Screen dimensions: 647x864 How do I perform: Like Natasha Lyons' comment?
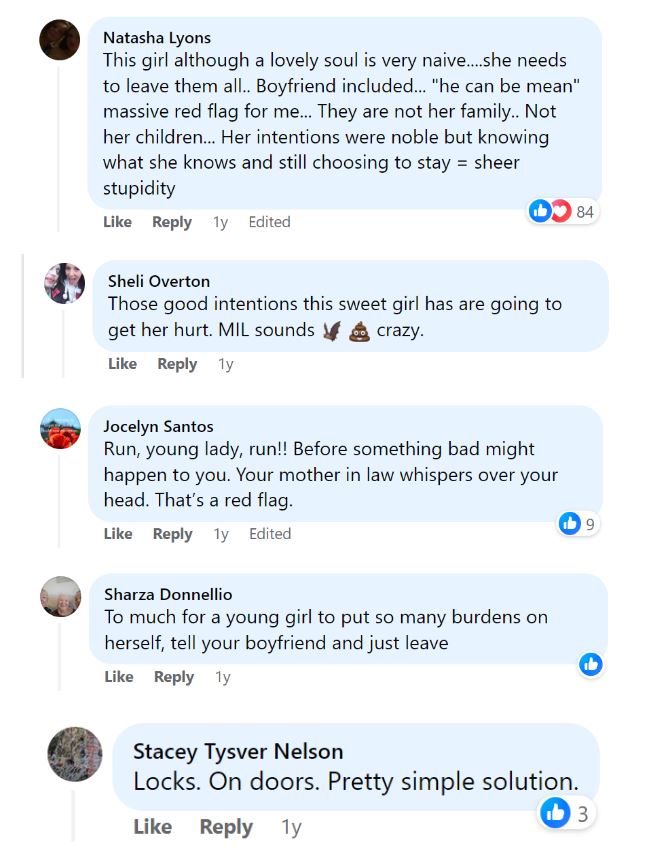click(117, 222)
